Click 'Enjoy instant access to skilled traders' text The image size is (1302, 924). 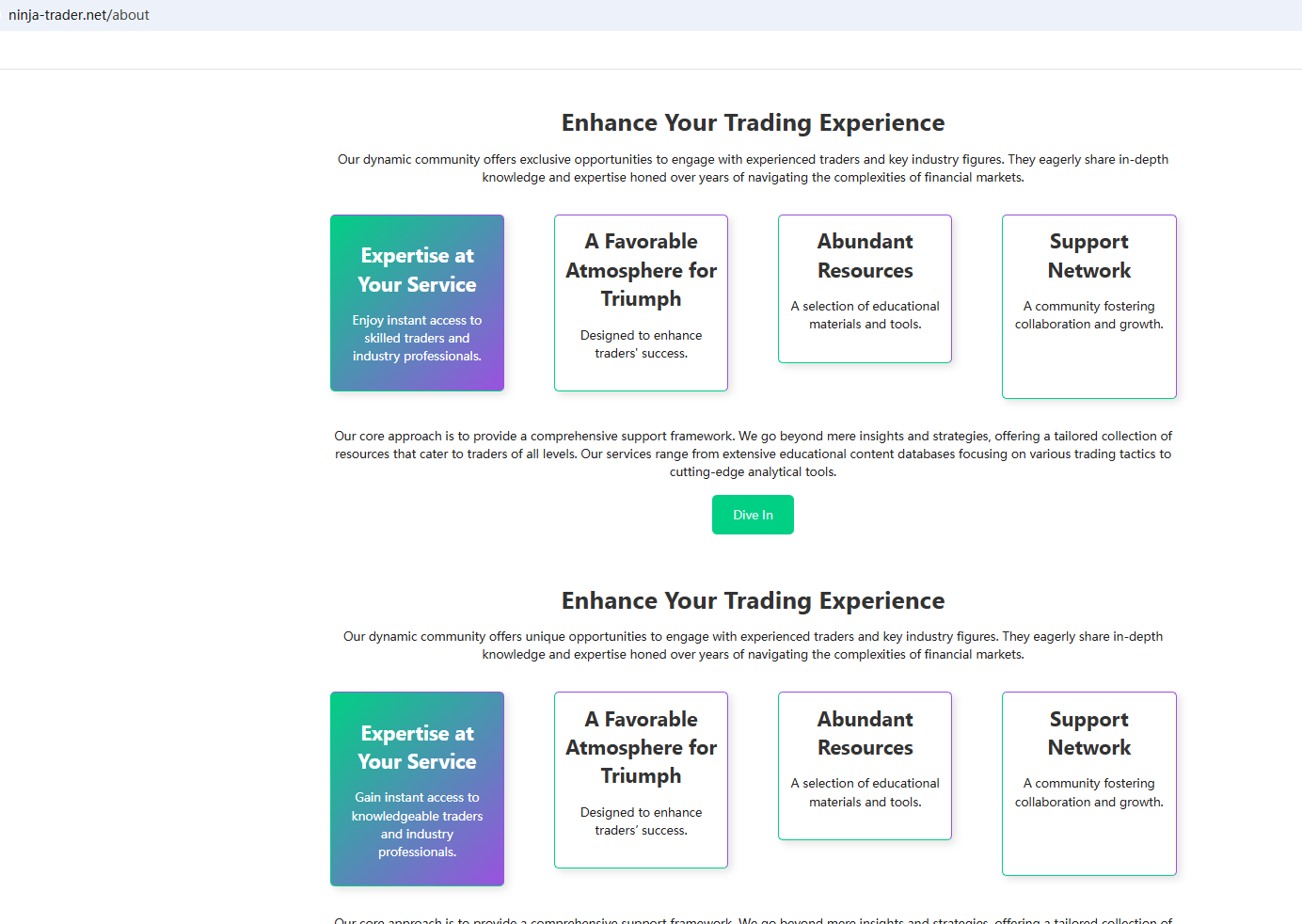[x=417, y=338]
